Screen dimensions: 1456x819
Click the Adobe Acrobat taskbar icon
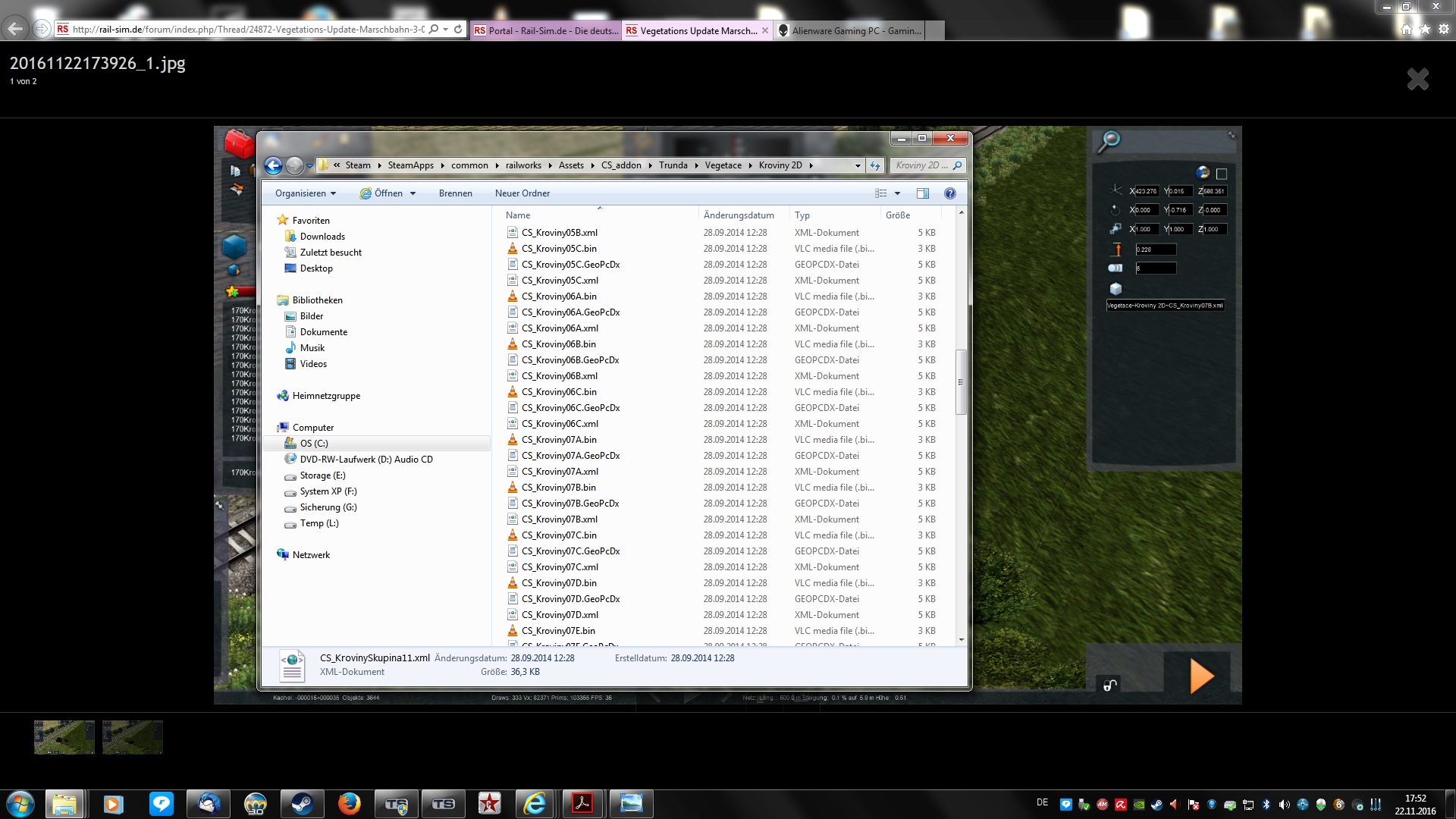tap(582, 804)
